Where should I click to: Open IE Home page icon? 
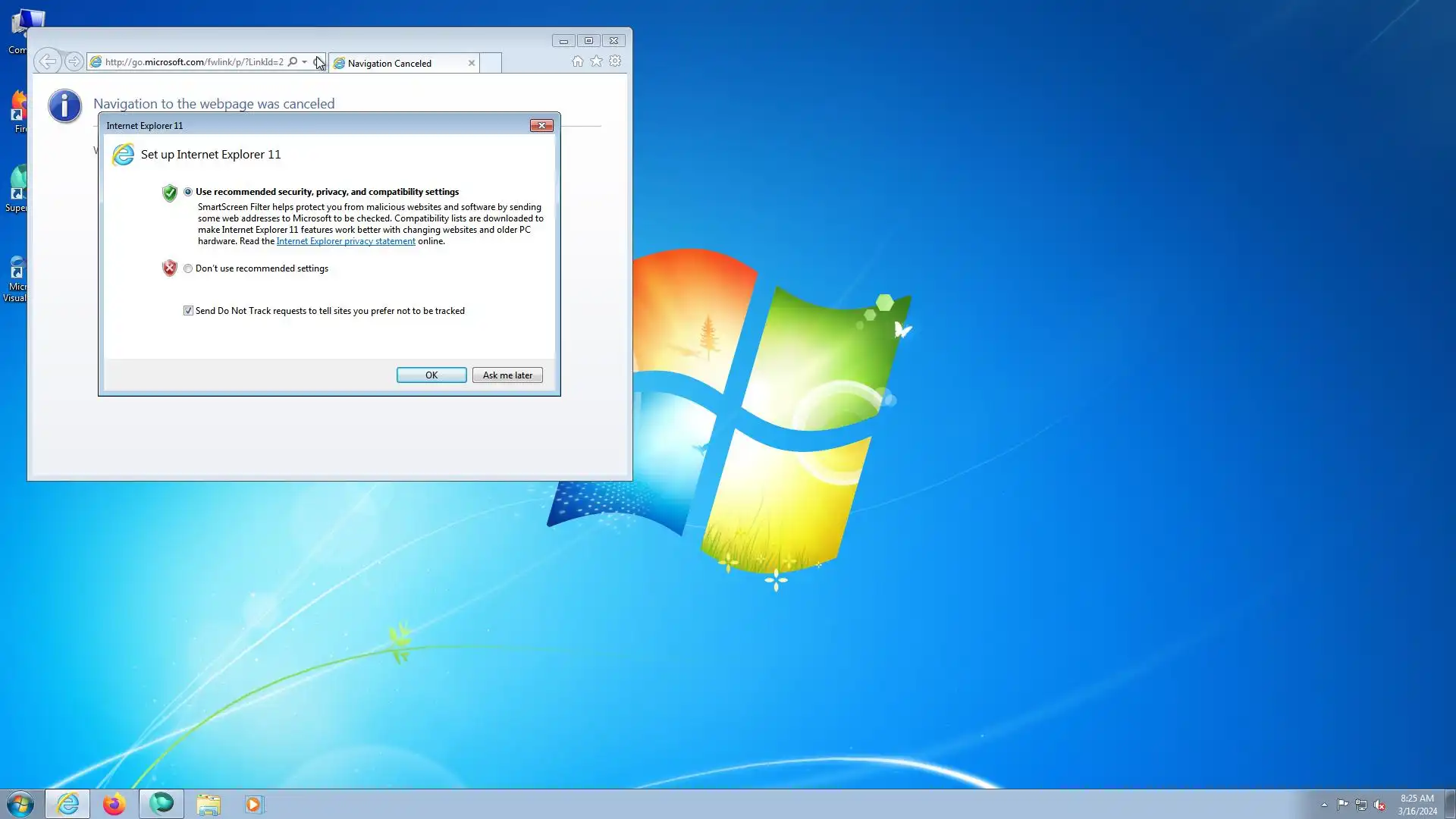[577, 61]
